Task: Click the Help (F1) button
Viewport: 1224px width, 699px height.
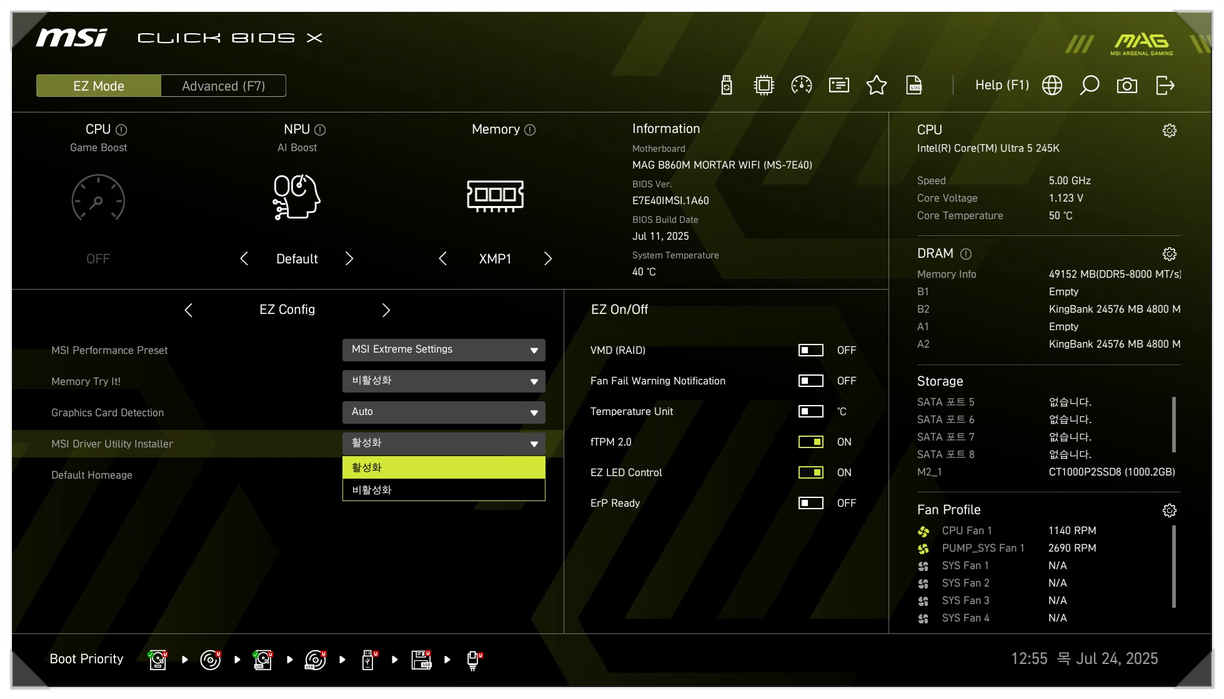Action: [x=1001, y=85]
